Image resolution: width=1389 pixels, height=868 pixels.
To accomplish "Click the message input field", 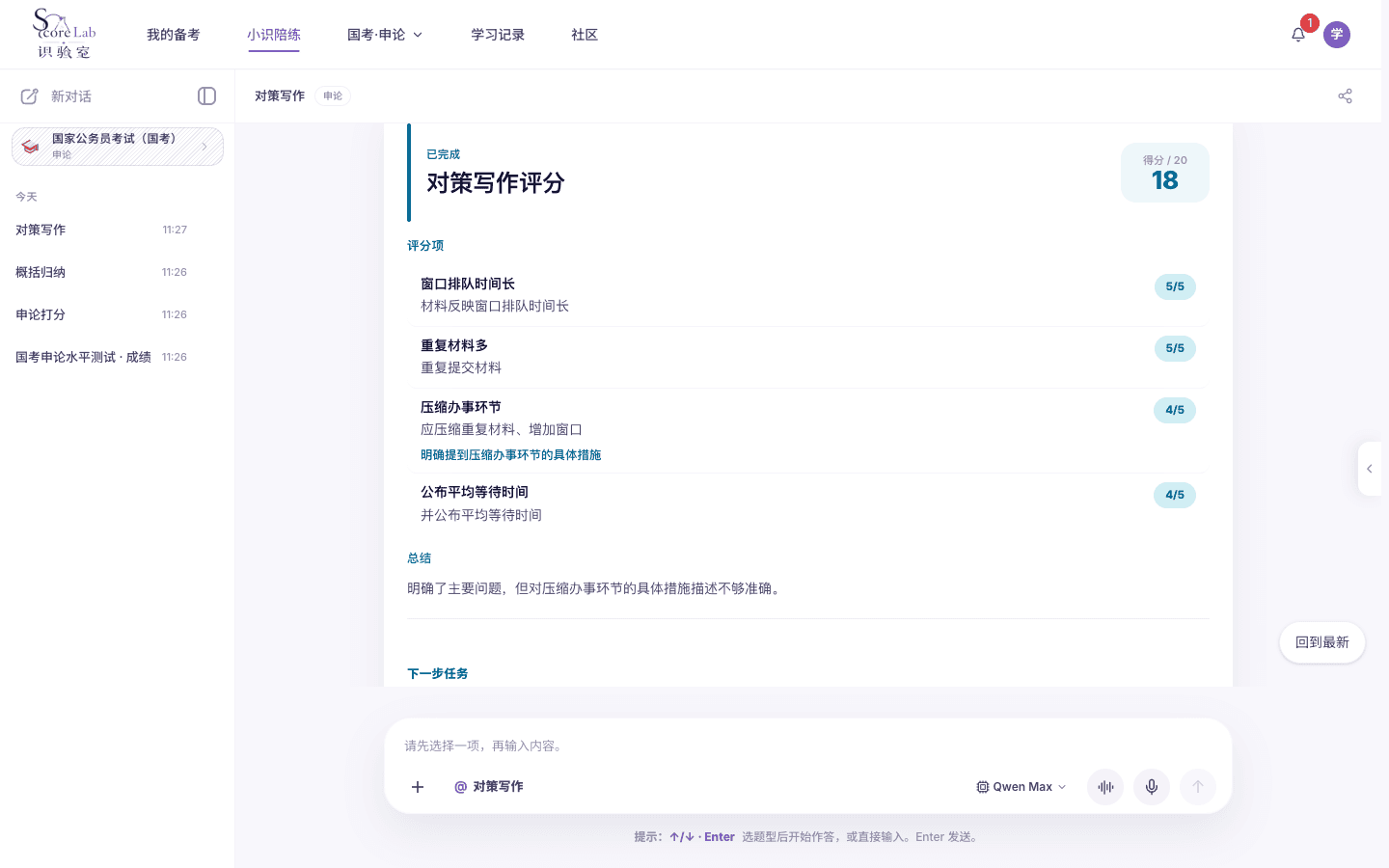I will click(808, 746).
